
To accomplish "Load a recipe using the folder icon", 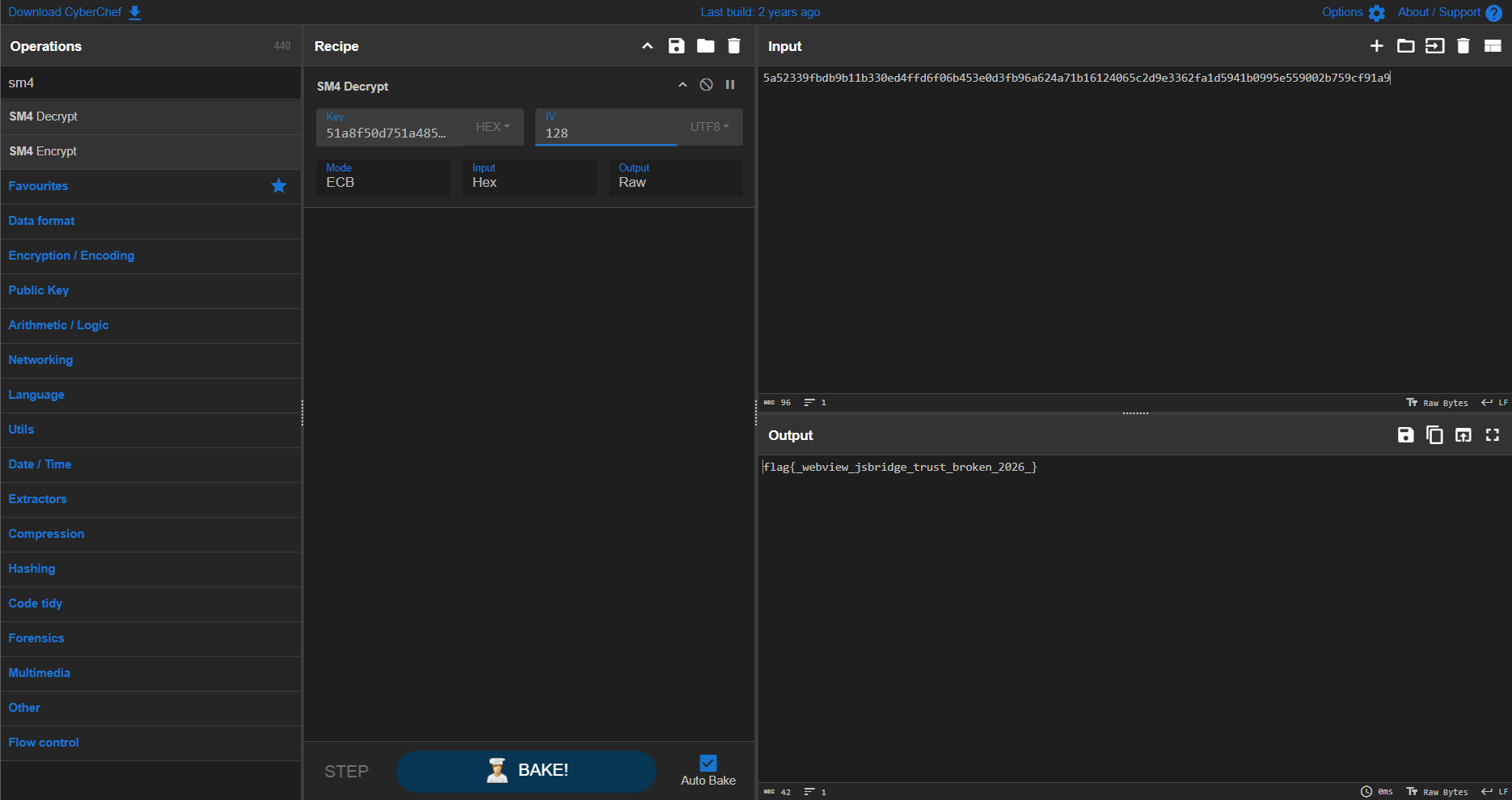I will (706, 46).
